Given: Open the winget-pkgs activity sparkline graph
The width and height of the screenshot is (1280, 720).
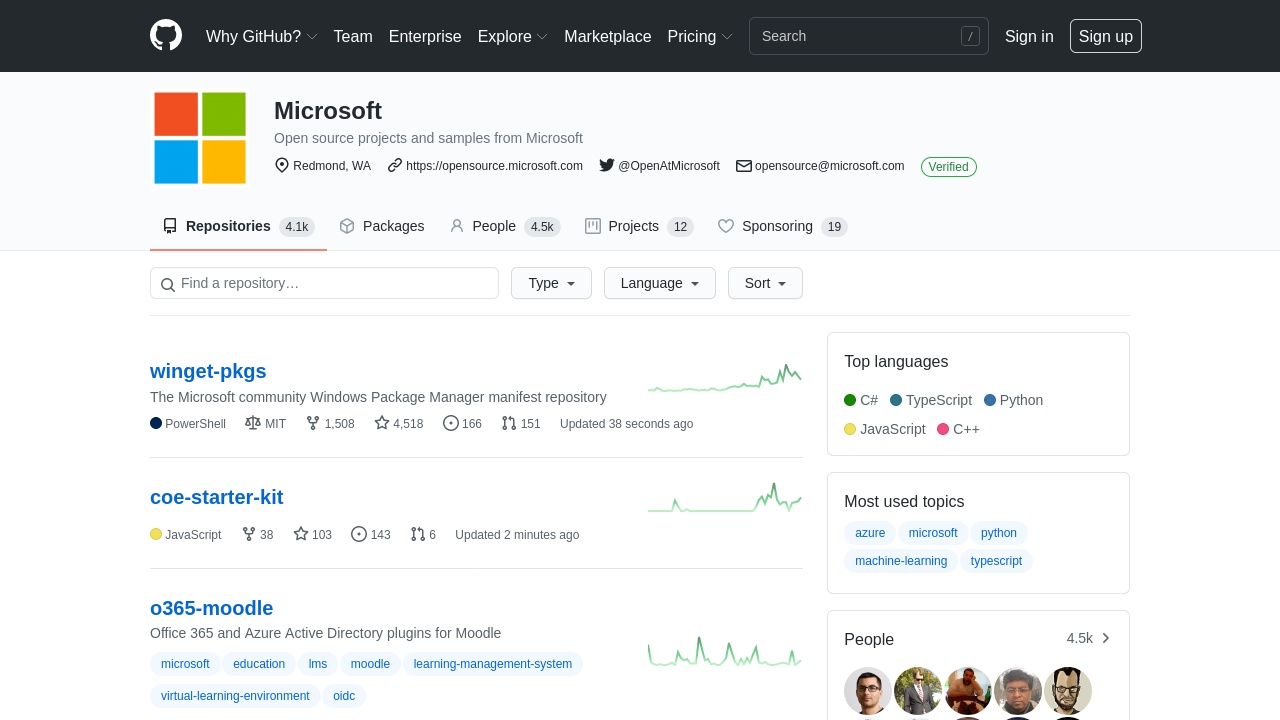Looking at the screenshot, I should click(x=725, y=379).
